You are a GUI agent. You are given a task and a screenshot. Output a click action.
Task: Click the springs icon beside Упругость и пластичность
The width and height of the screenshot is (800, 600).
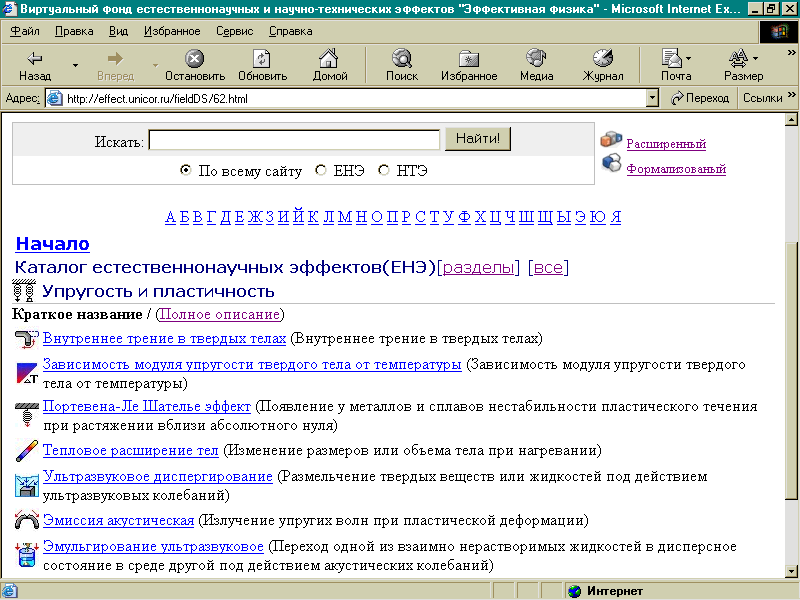pos(23,291)
